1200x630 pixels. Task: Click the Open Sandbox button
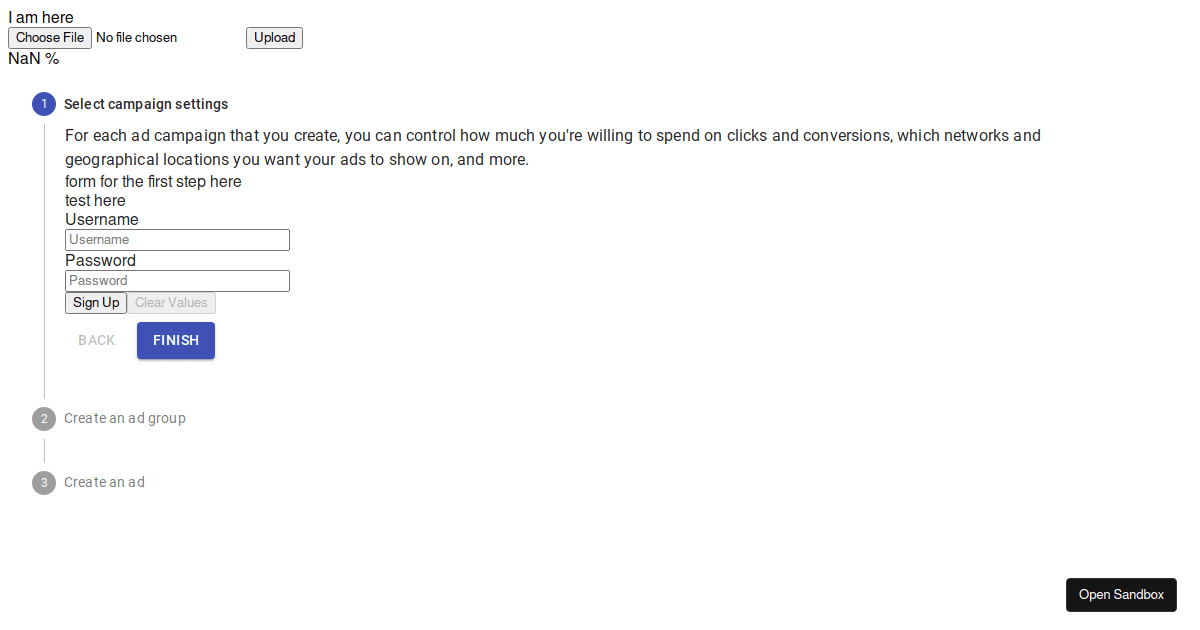coord(1121,595)
